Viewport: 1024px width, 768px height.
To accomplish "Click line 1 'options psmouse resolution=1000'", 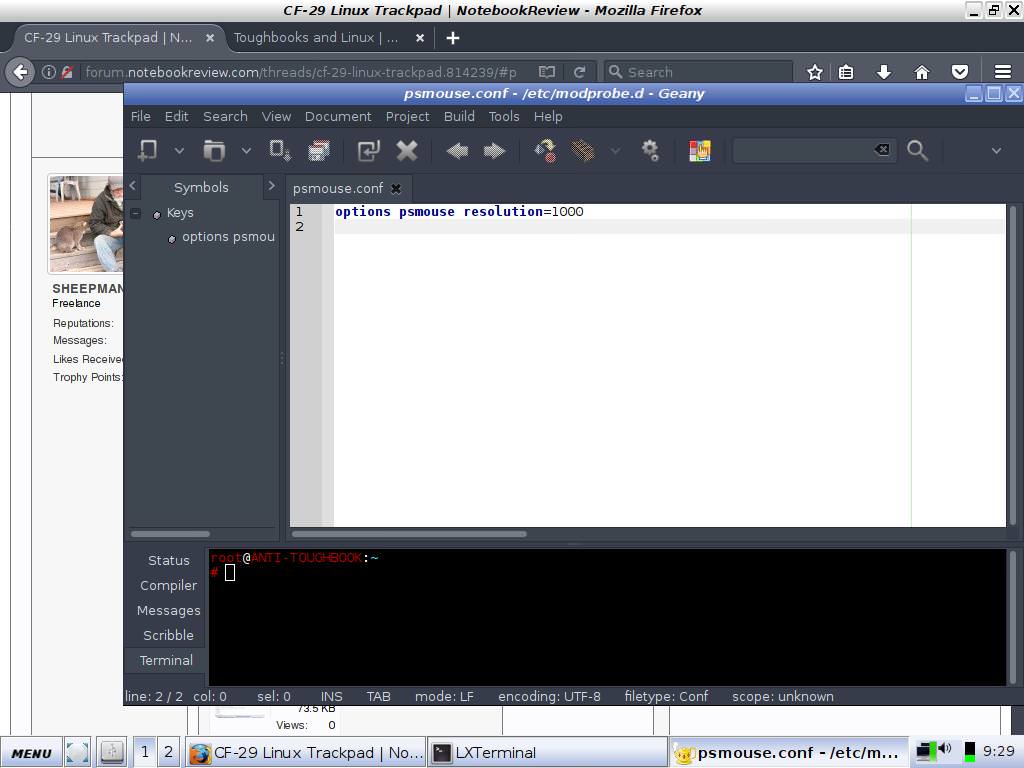I will pos(459,212).
